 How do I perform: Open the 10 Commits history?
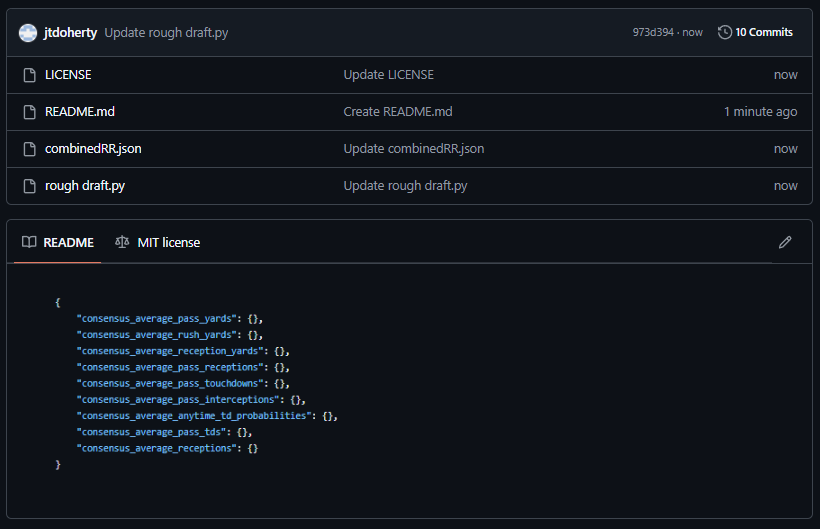(763, 32)
